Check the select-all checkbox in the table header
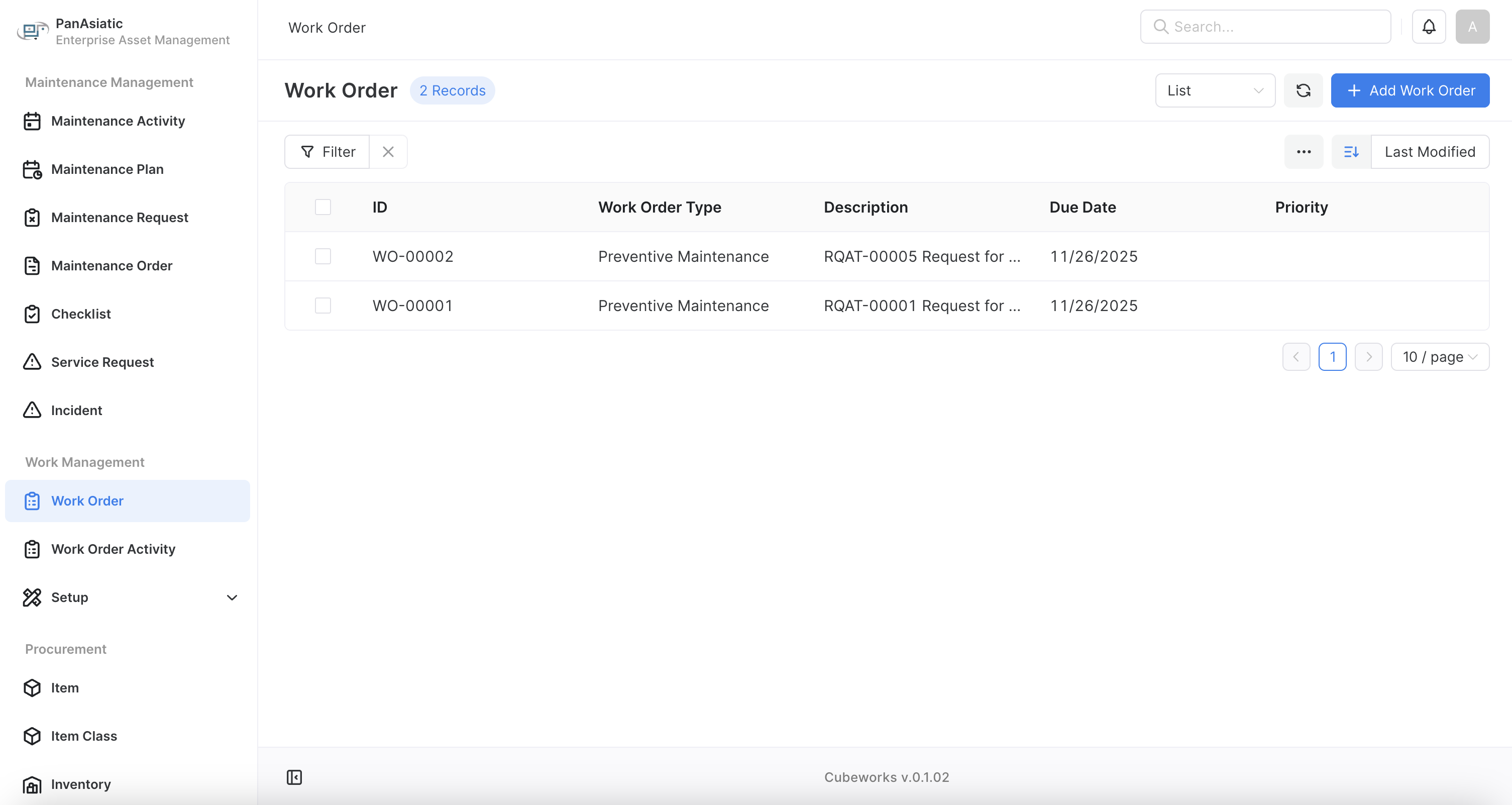The width and height of the screenshot is (1512, 805). 323,207
